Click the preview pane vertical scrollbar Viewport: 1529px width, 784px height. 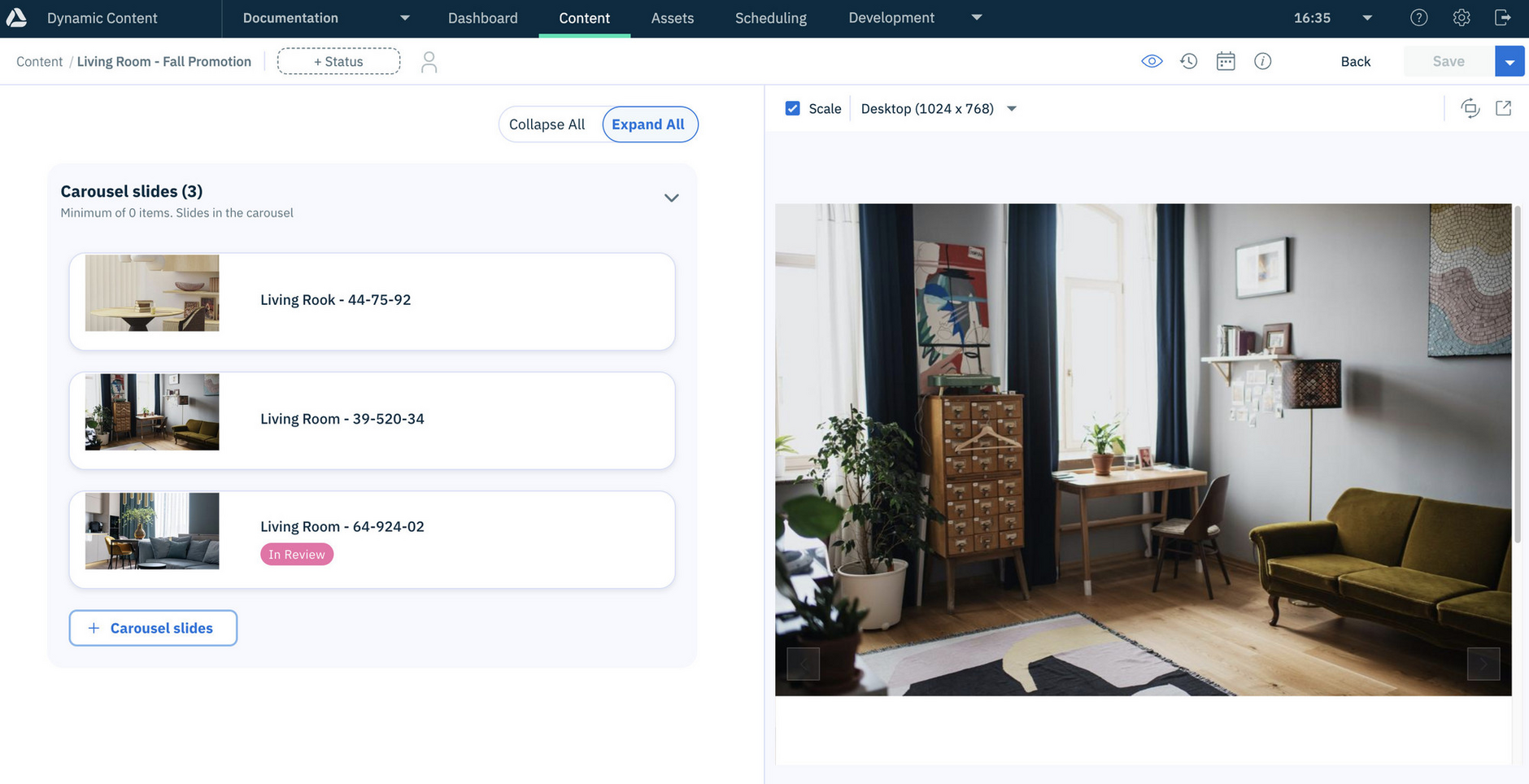(1518, 374)
